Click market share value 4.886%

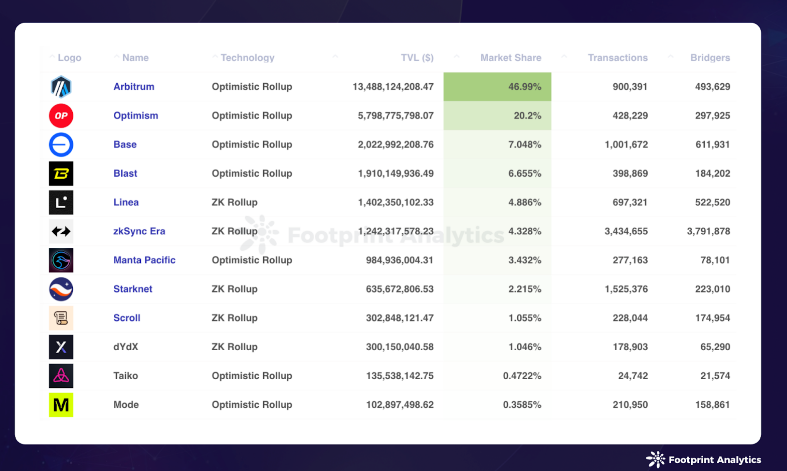pos(524,202)
